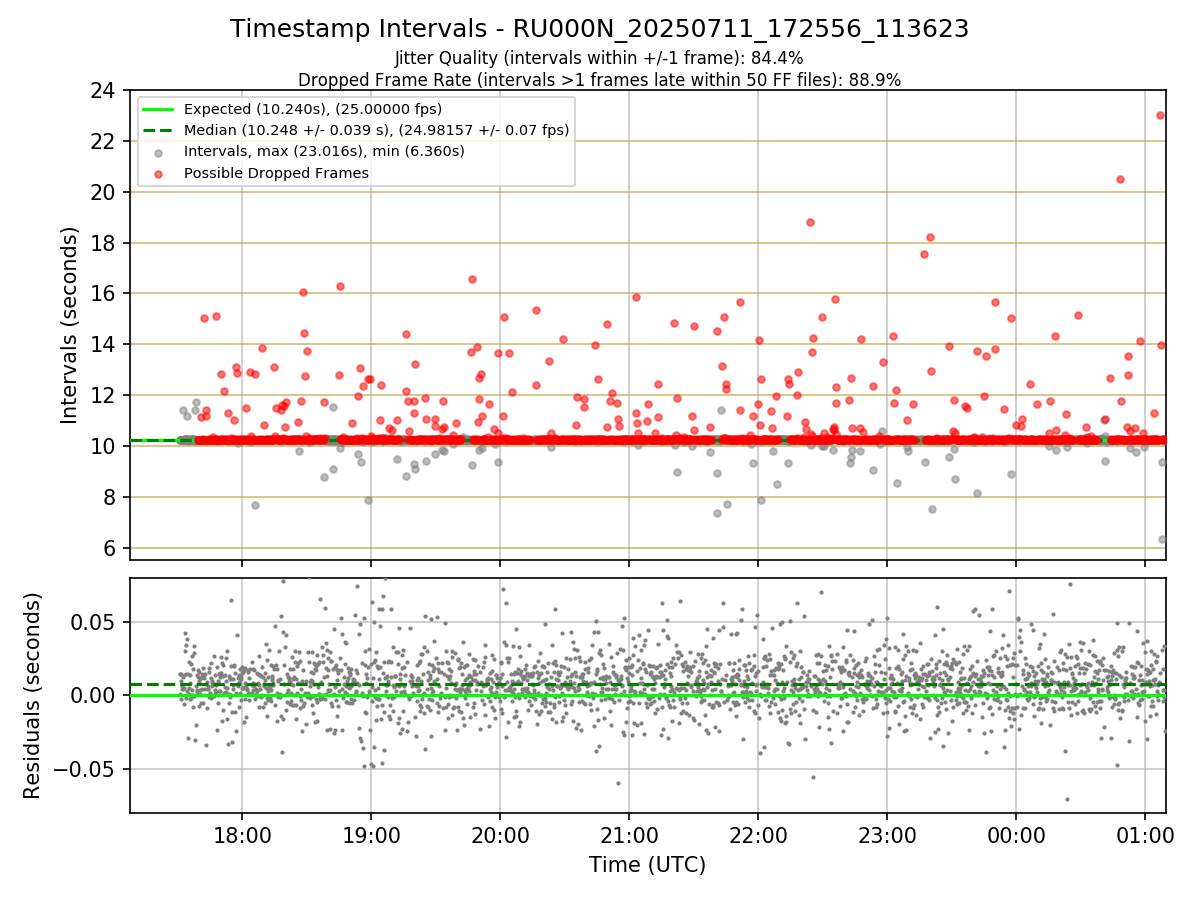This screenshot has width=1200, height=900.
Task: Click the 'Jitter Quality' 84.4% subtitle line
Action: 599,58
